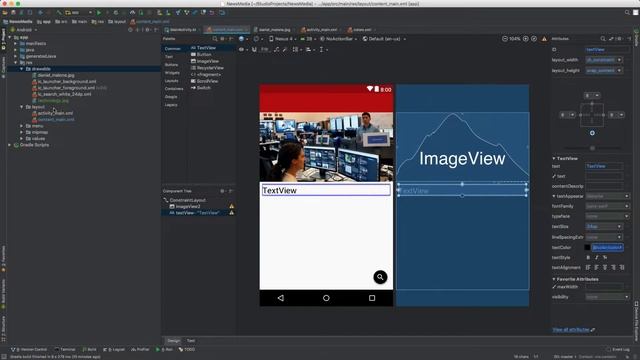Infer constraints with the magic wand icon
640x360 pixels.
(285, 49)
